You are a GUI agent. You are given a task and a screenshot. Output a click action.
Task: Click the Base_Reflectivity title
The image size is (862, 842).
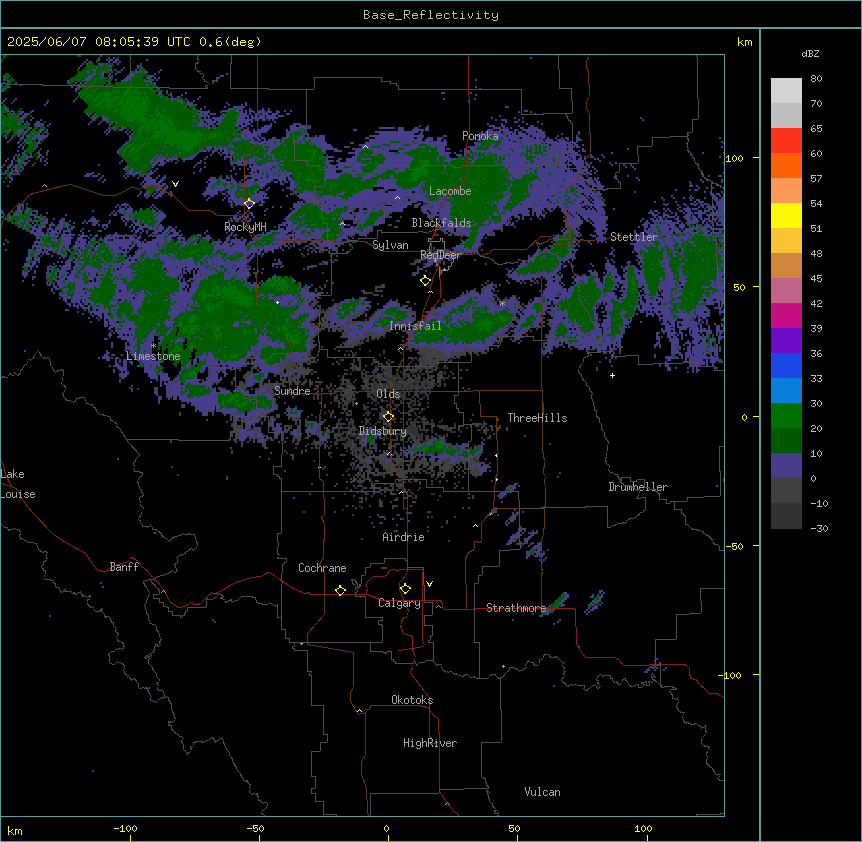431,15
